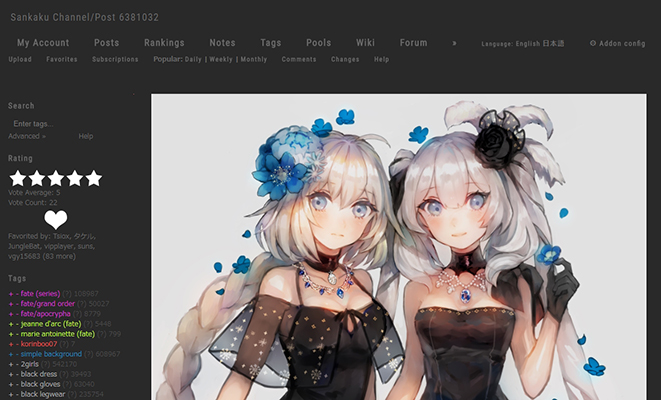Expand Advanced search options
Image resolution: width=661 pixels, height=400 pixels.
[x=27, y=136]
